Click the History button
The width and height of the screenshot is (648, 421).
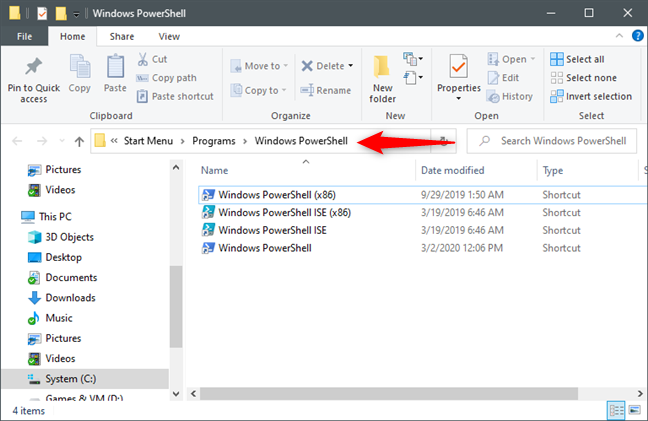click(510, 96)
